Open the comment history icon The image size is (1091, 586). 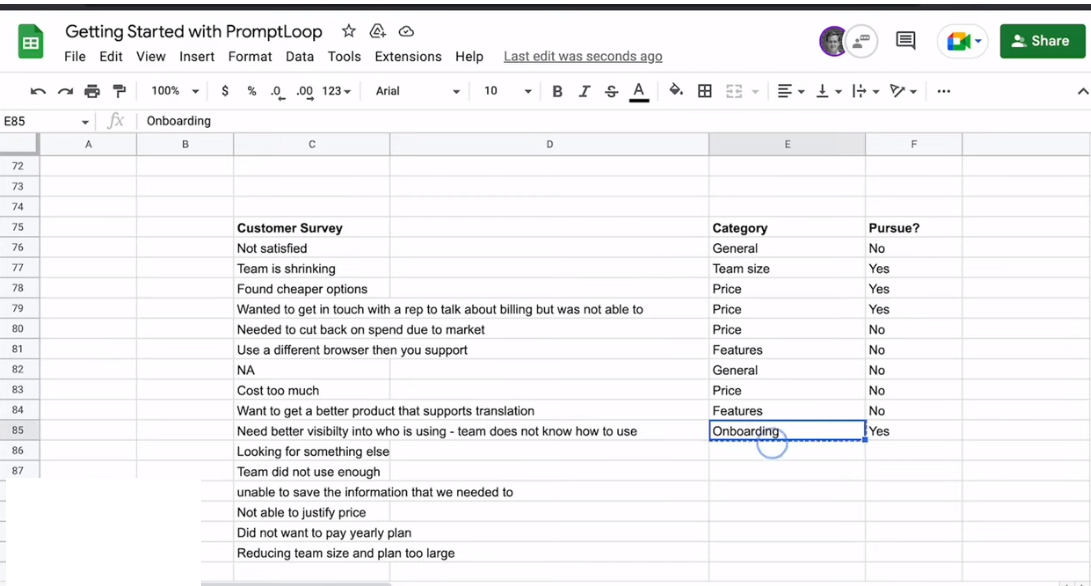906,41
